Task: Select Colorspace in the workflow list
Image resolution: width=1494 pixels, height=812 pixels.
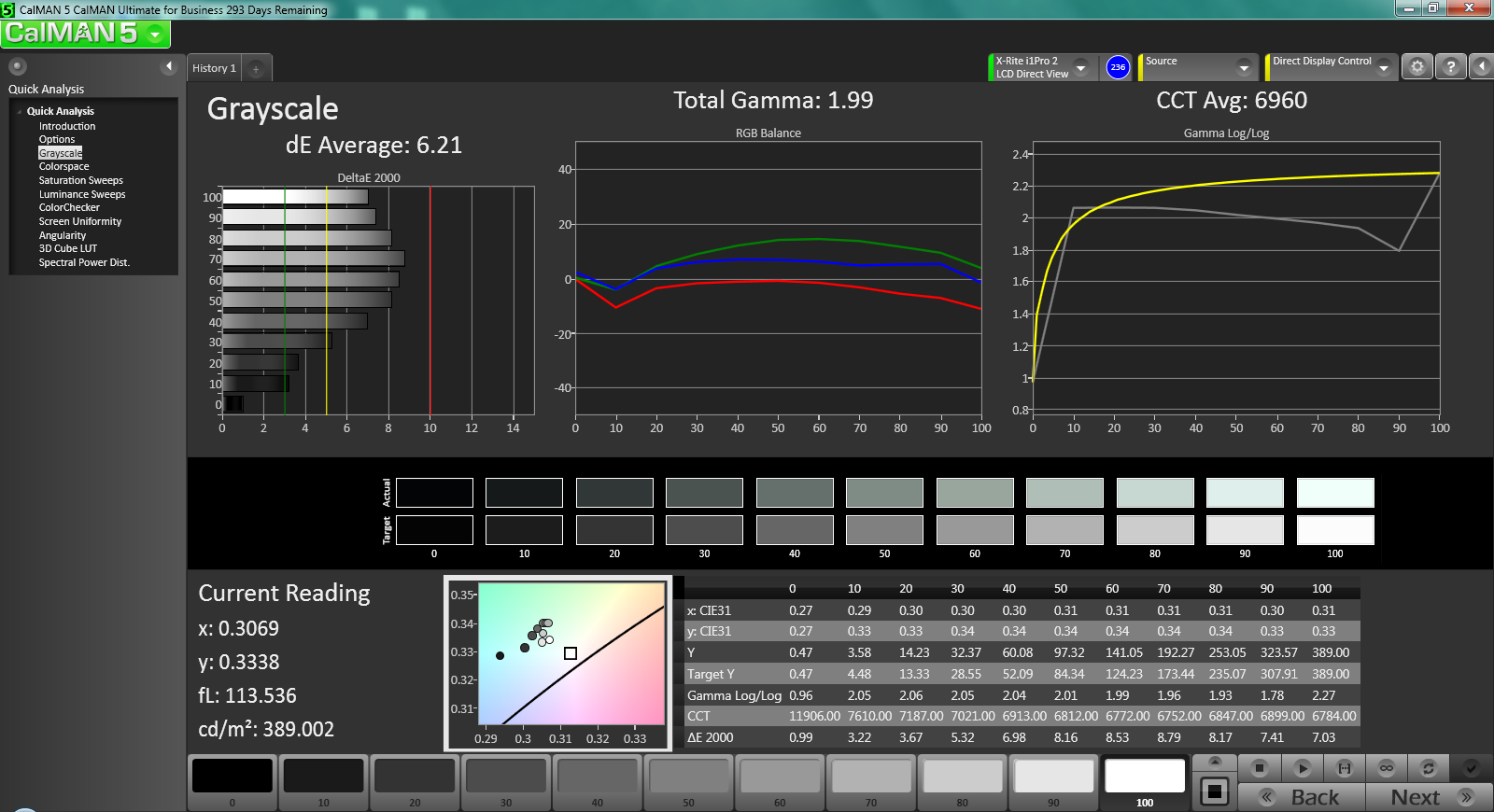Action: point(63,166)
